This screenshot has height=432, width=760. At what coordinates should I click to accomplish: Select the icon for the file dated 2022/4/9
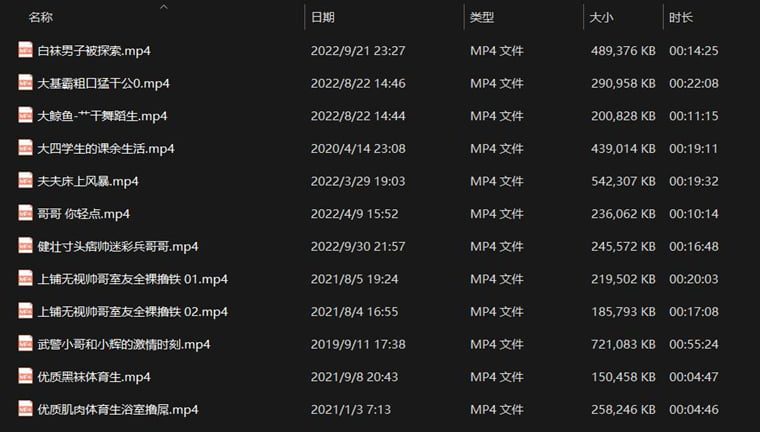25,213
